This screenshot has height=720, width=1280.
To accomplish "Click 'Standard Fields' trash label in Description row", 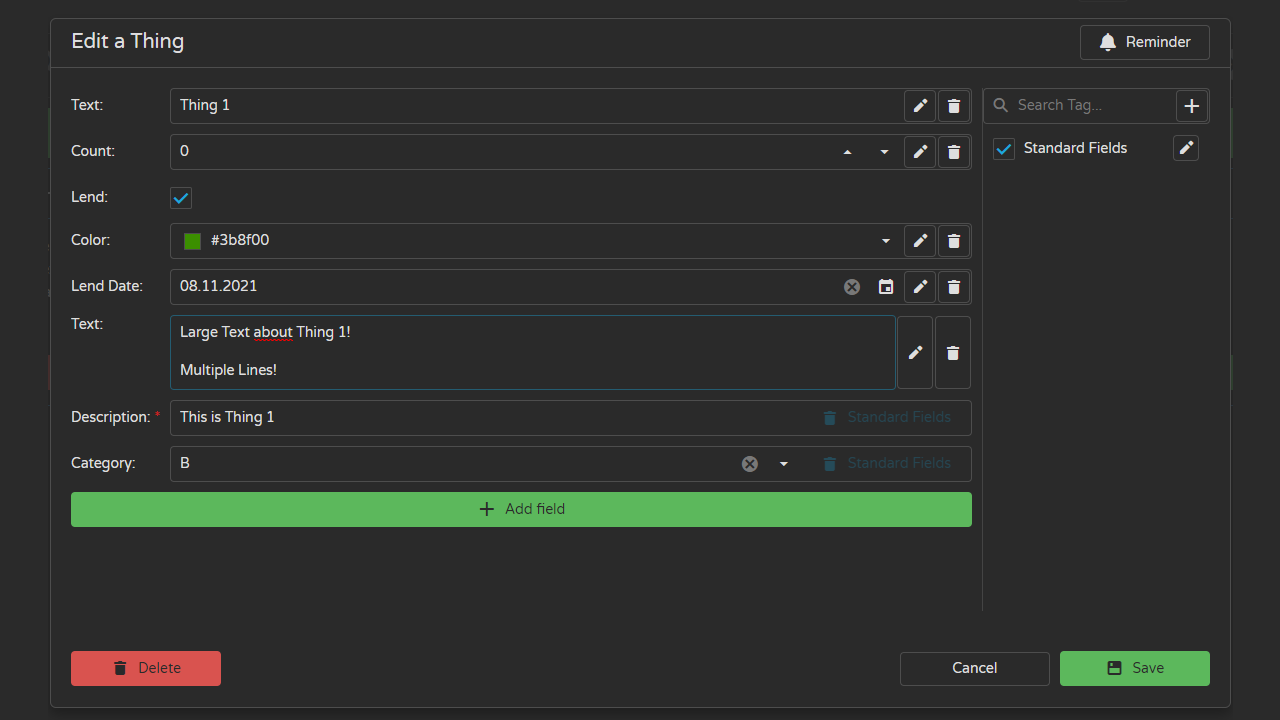I will point(886,418).
